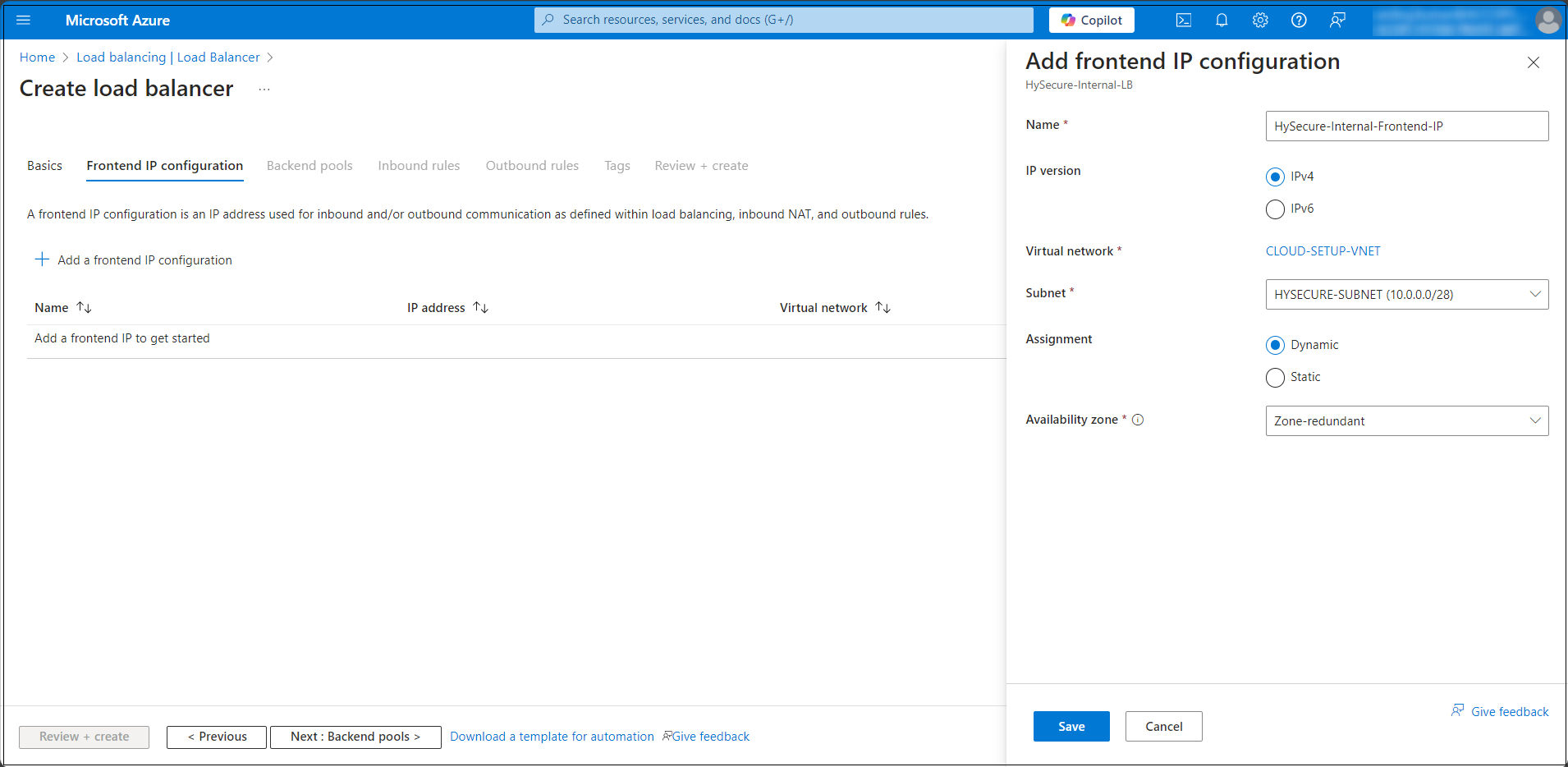
Task: Open the notifications bell
Action: coord(1222,21)
